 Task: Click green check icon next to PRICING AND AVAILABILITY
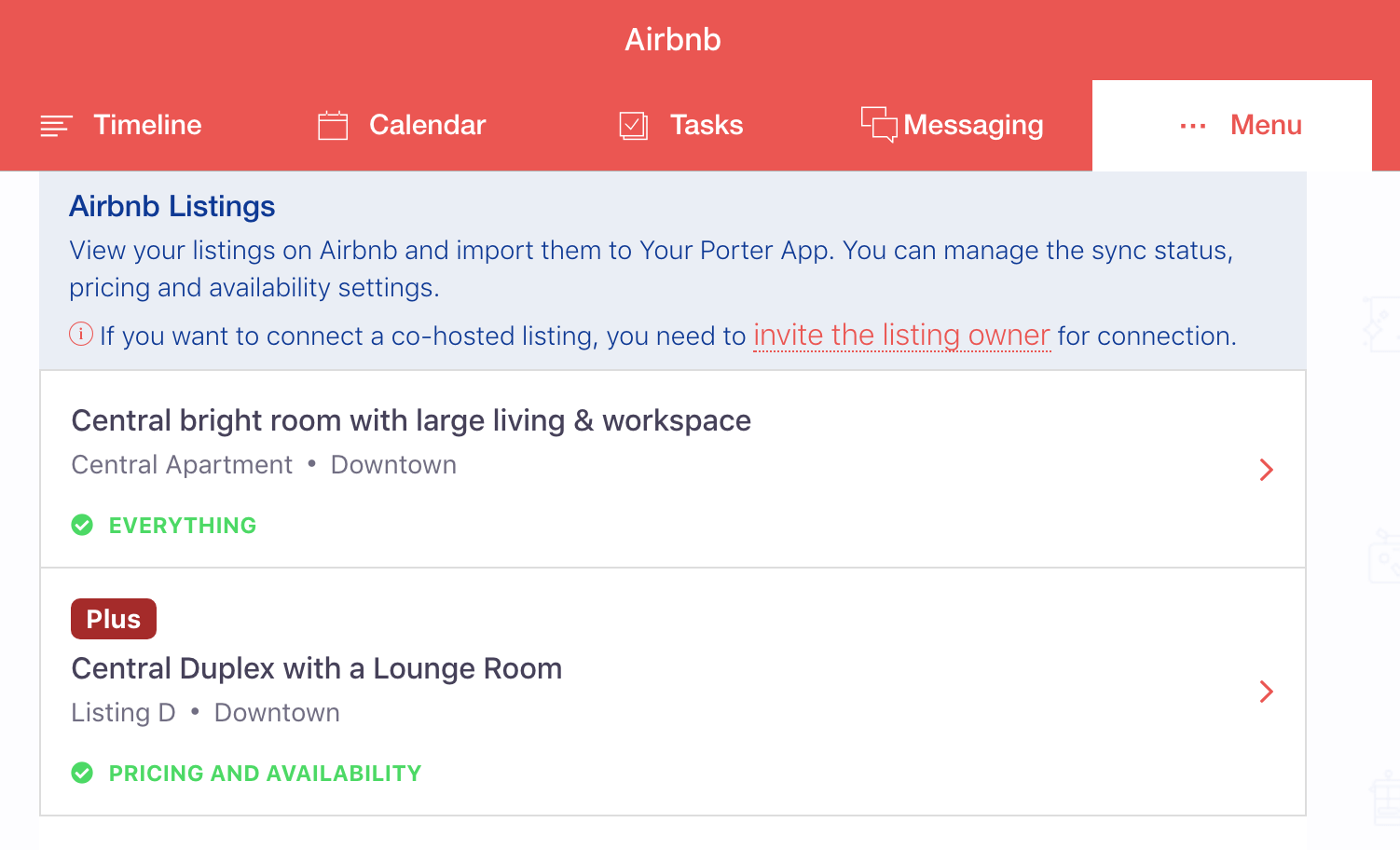point(82,773)
